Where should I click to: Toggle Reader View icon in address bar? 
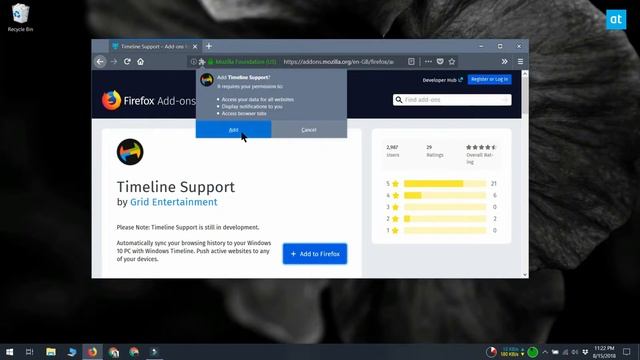[411, 62]
